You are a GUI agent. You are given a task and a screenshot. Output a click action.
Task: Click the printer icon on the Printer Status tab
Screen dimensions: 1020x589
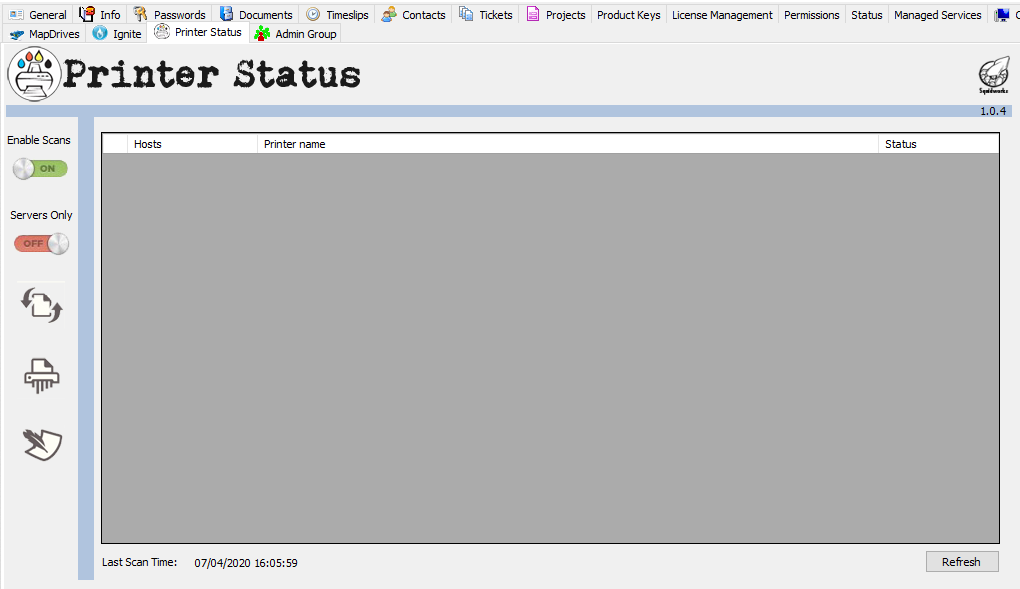coord(160,31)
